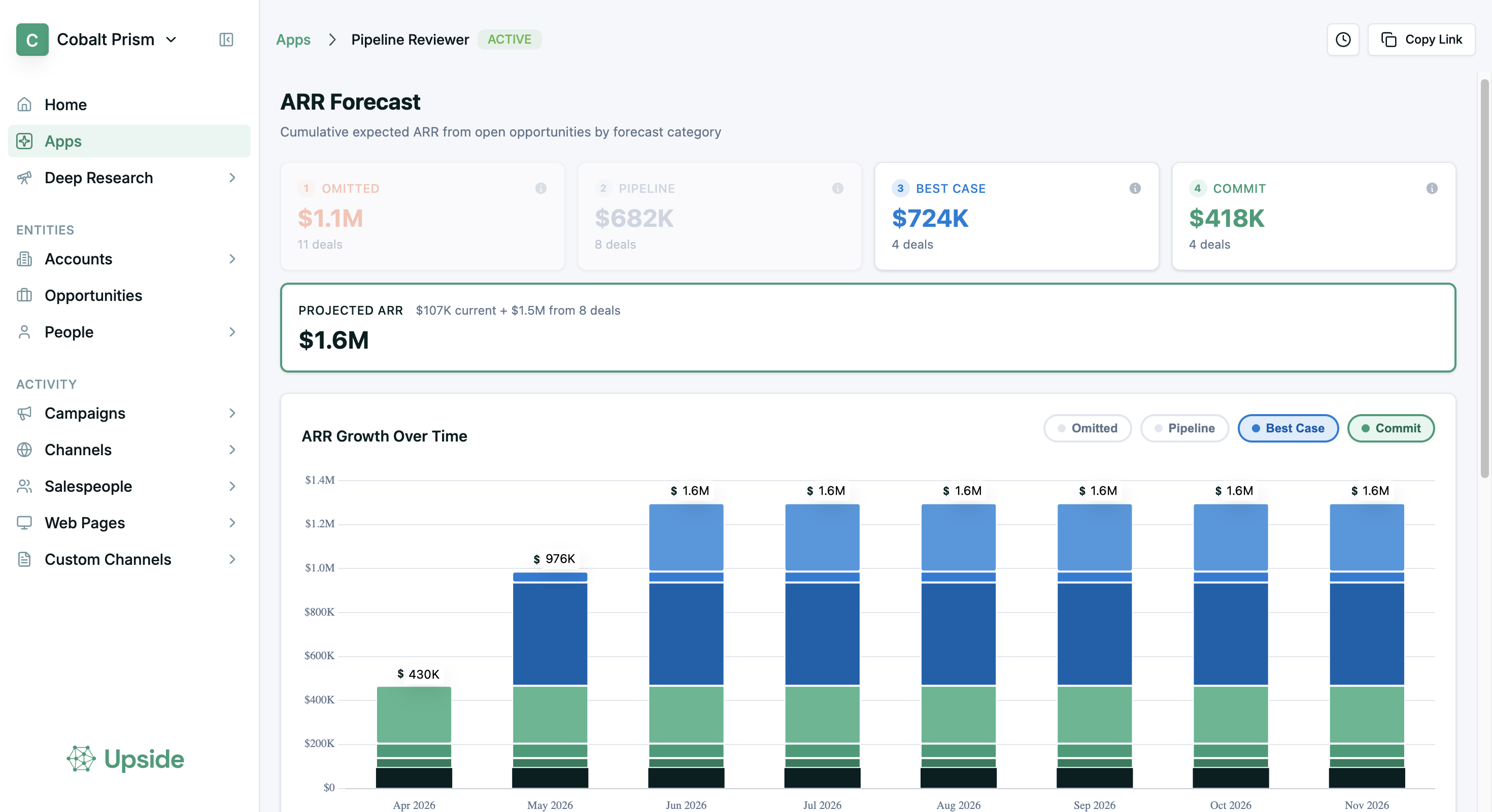The width and height of the screenshot is (1492, 812).
Task: Click the Cobalt Prism workspace logo
Action: pyautogui.click(x=32, y=40)
